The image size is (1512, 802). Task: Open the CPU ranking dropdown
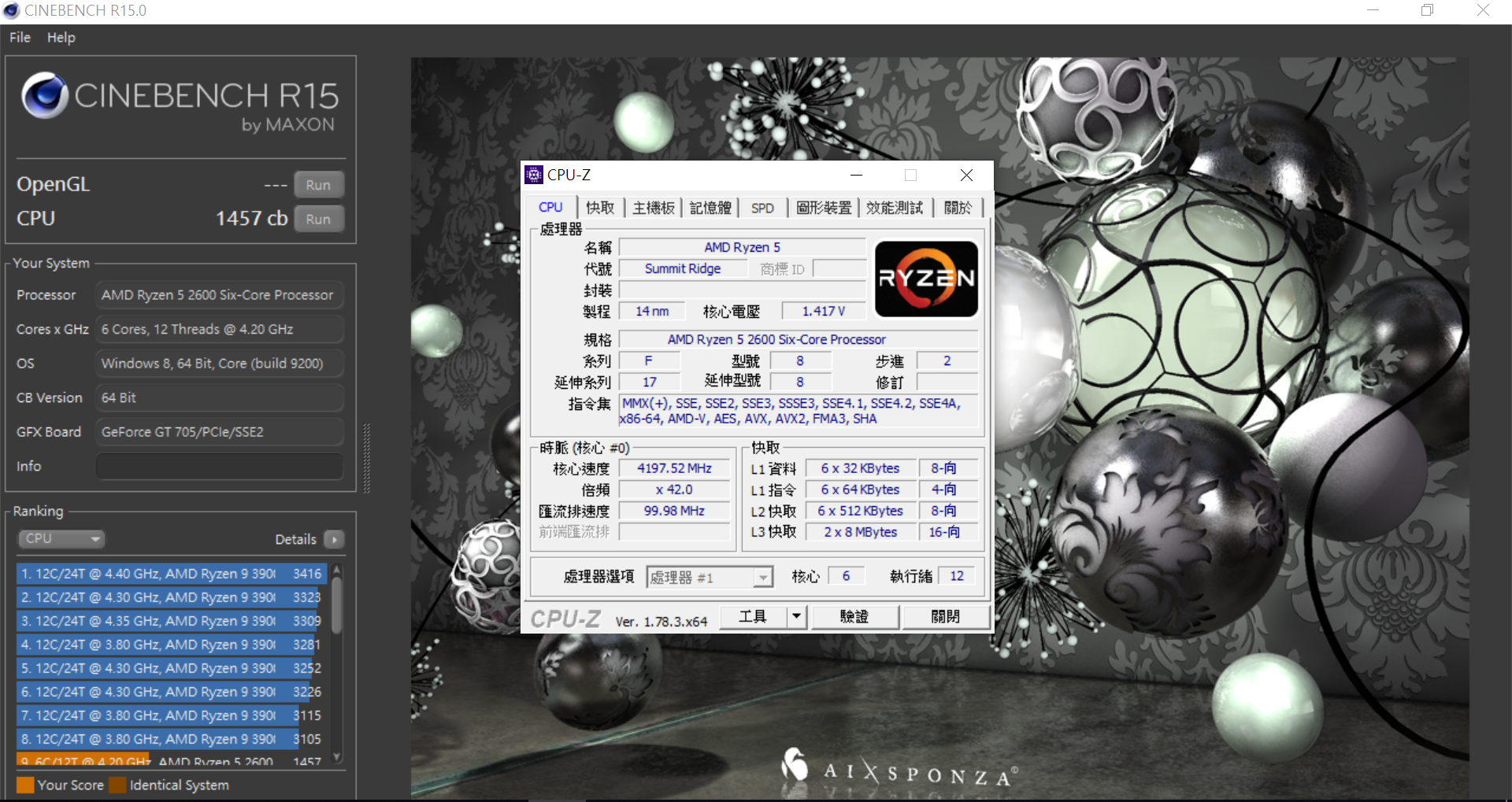[61, 538]
